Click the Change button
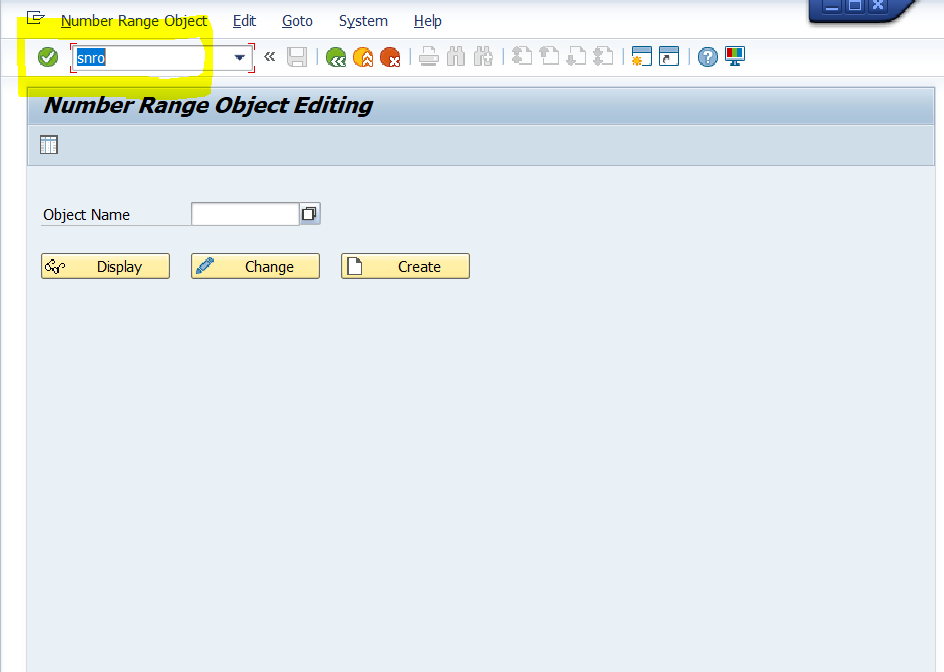 255,266
